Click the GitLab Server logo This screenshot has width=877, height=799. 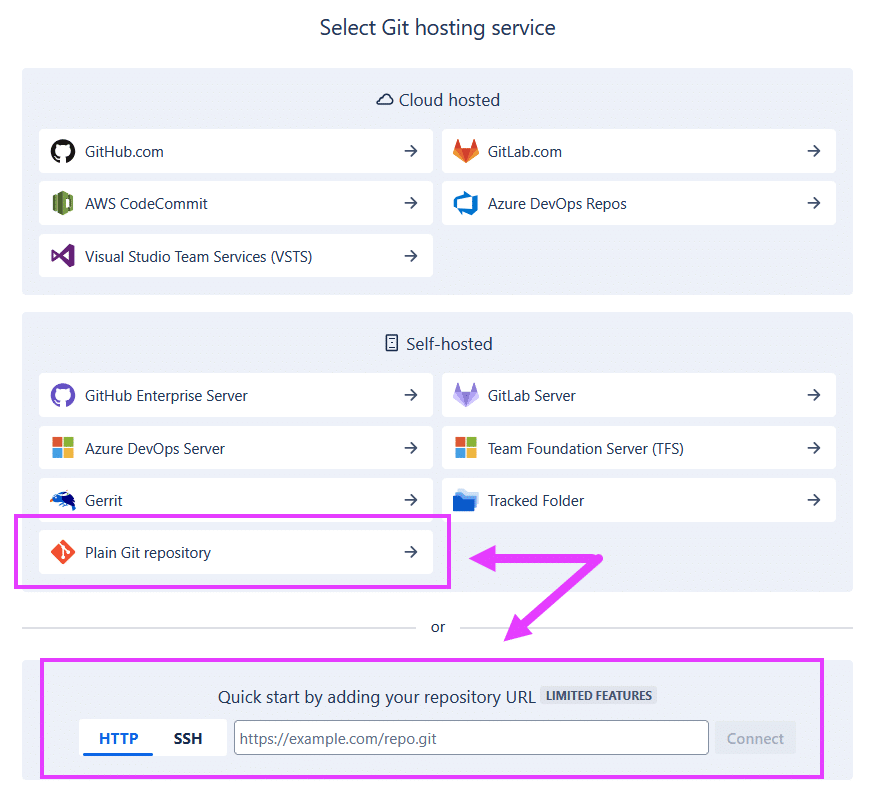(466, 396)
